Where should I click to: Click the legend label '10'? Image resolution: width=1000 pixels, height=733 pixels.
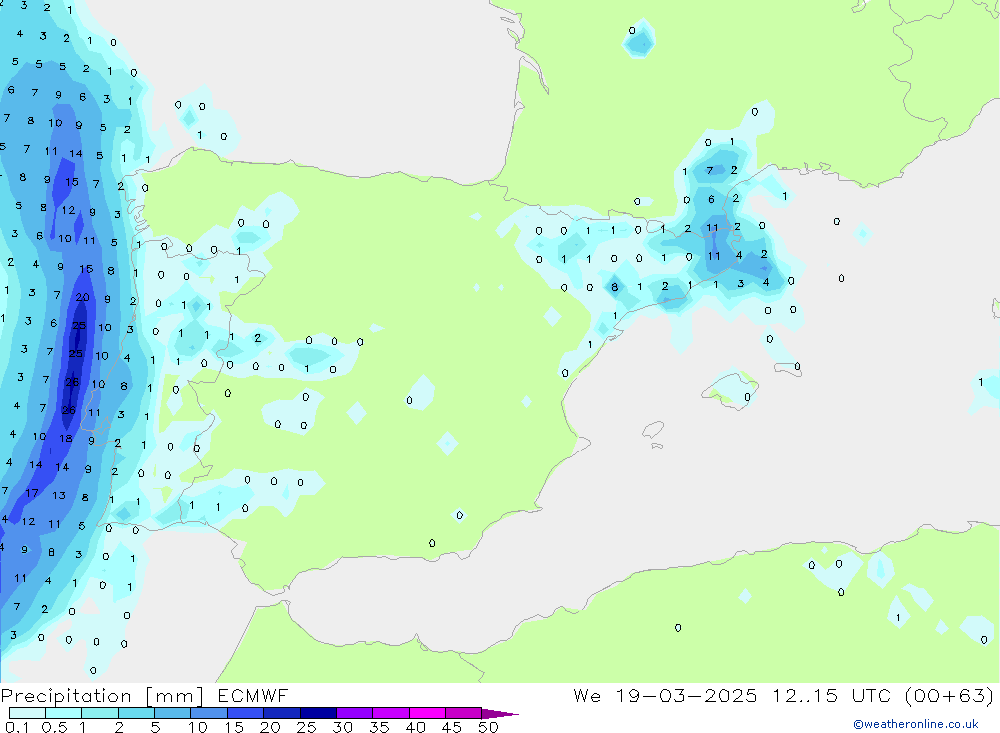coord(197,727)
